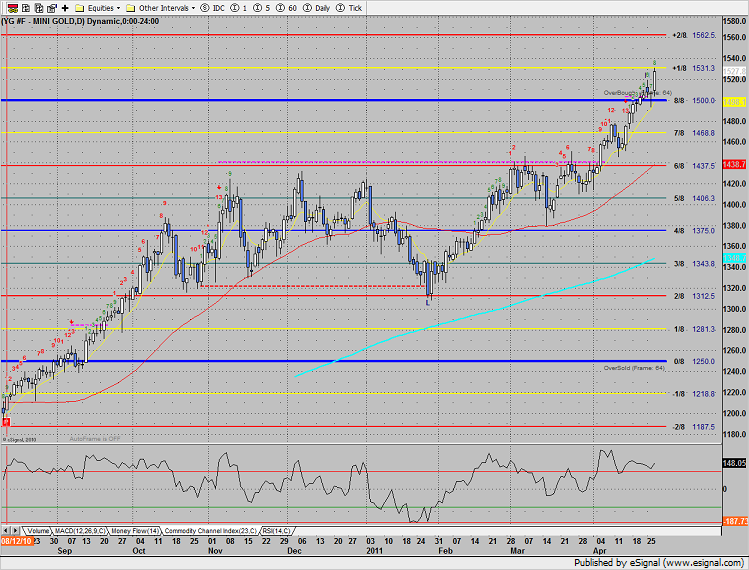Click the third toolbar stacked pages icon

[x=39, y=8]
